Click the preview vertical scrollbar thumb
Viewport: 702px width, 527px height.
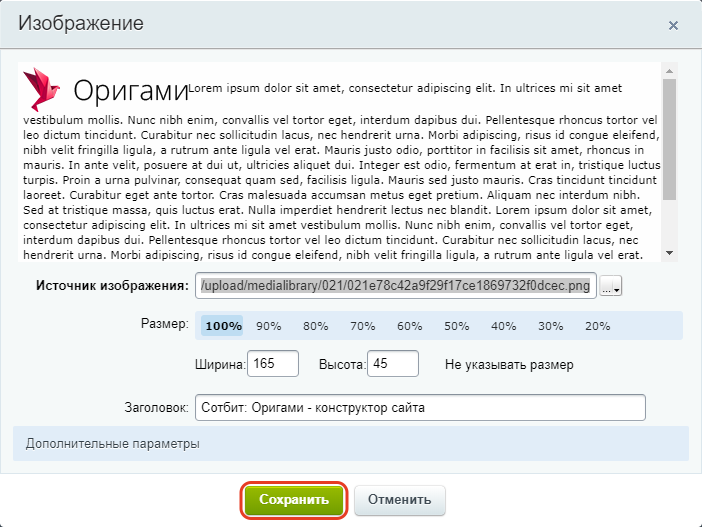pyautogui.click(x=669, y=139)
